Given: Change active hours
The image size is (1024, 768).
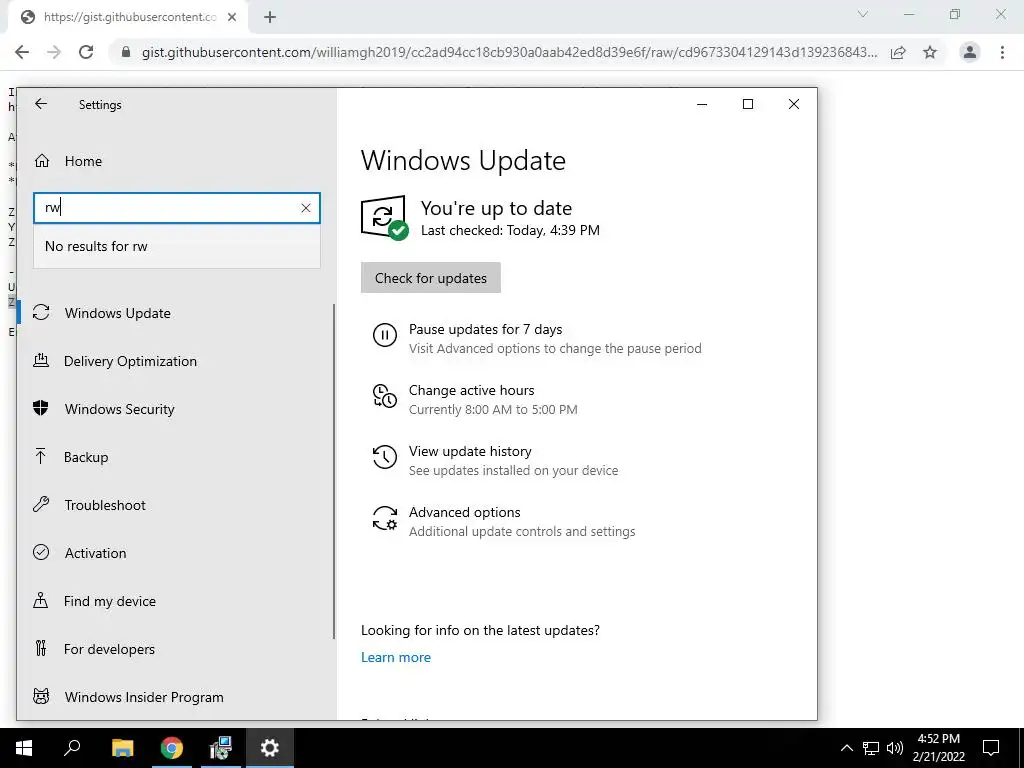Looking at the screenshot, I should tap(472, 390).
